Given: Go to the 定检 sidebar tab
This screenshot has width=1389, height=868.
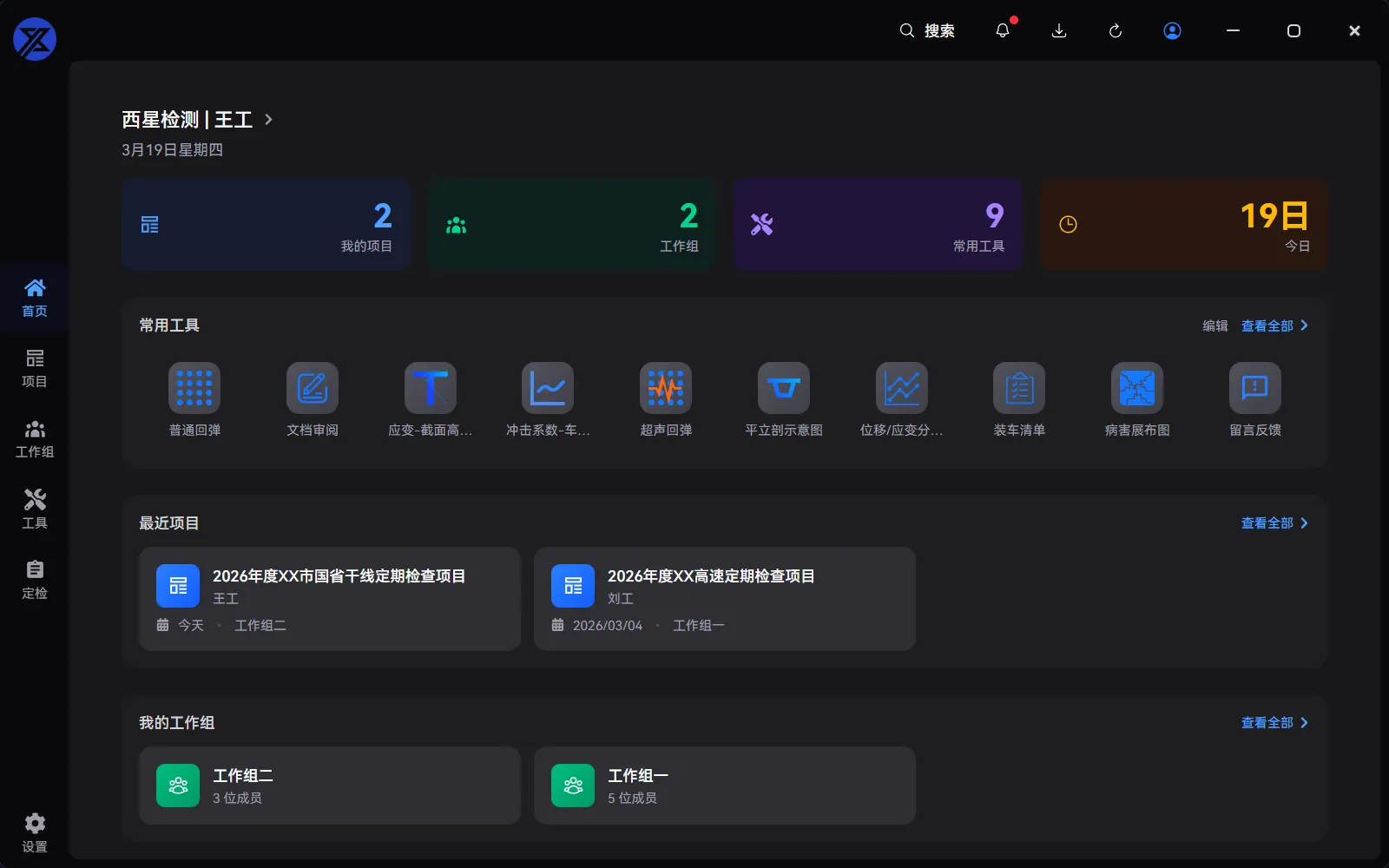Looking at the screenshot, I should [x=35, y=580].
